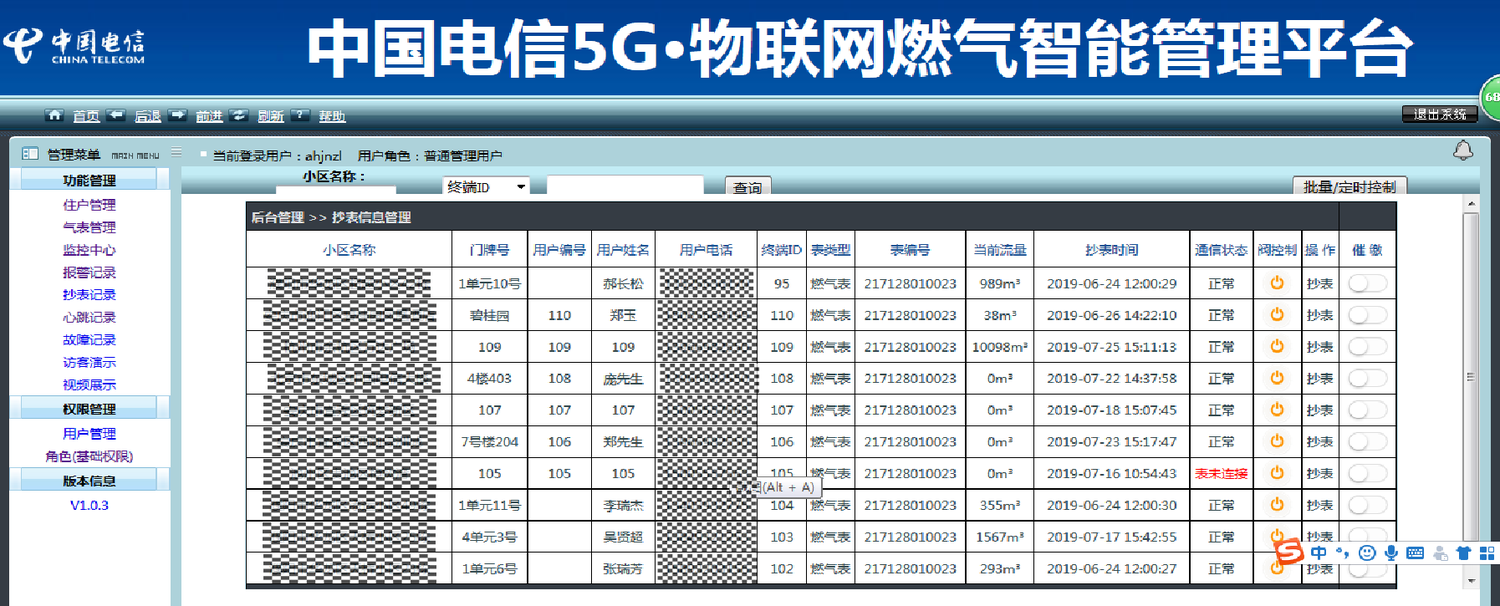Open the 终端ID search field dropdown

tap(486, 187)
